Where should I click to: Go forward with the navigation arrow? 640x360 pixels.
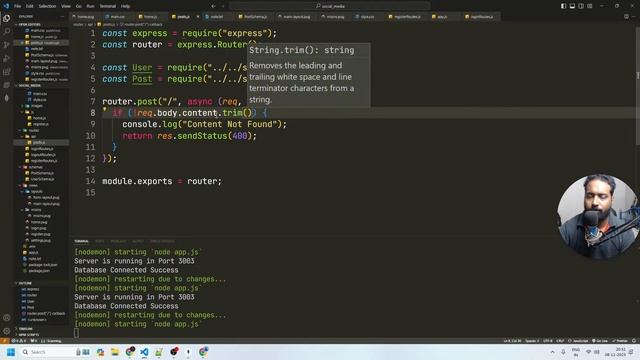[222, 6]
